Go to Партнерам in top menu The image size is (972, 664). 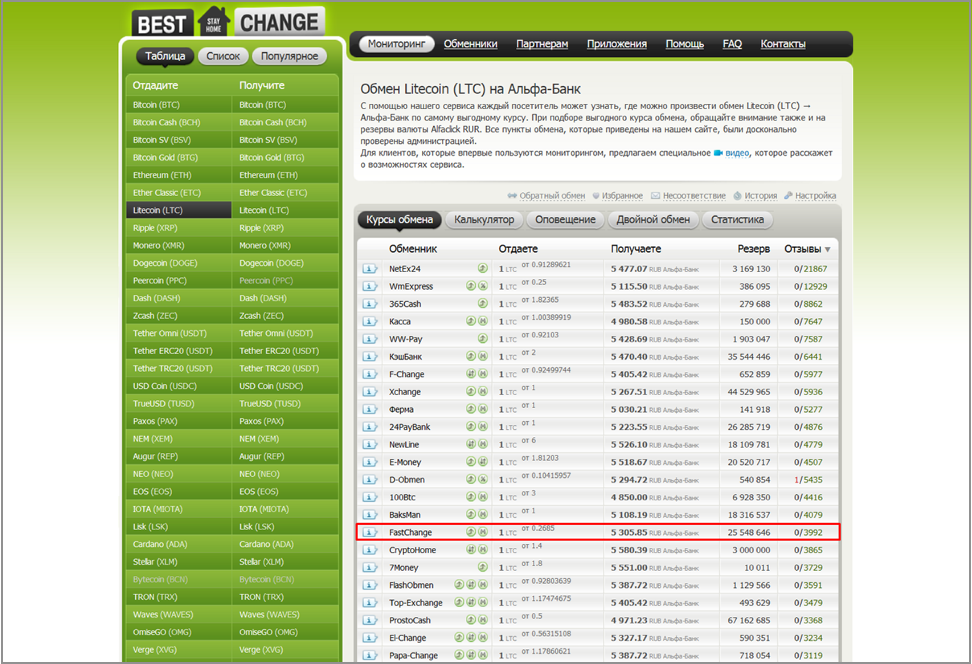tap(542, 44)
